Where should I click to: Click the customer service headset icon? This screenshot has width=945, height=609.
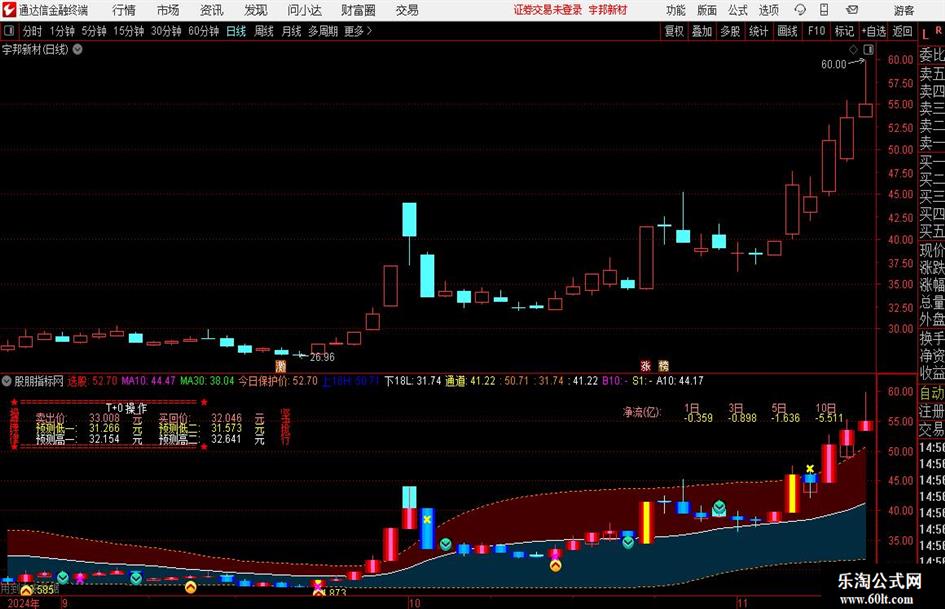pyautogui.click(x=800, y=10)
